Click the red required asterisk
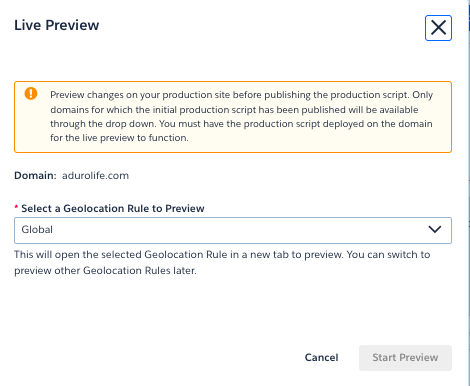 pos(16,207)
